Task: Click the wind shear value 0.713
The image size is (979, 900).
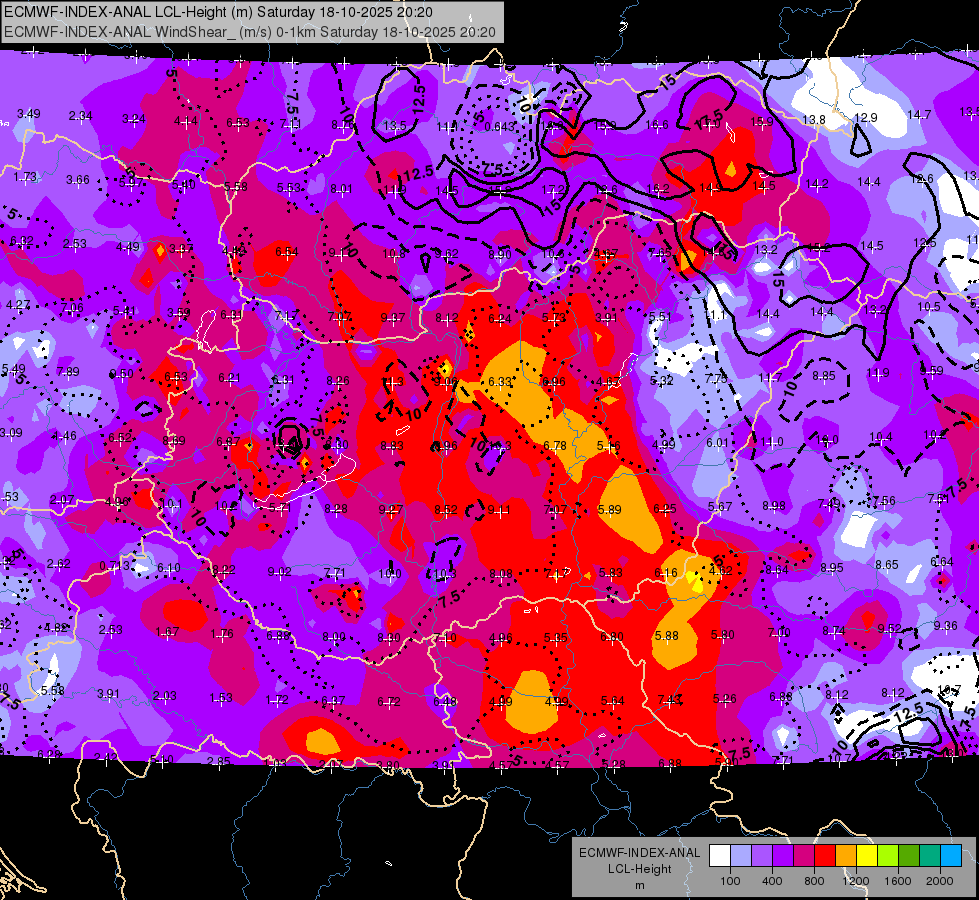Action: pos(114,566)
